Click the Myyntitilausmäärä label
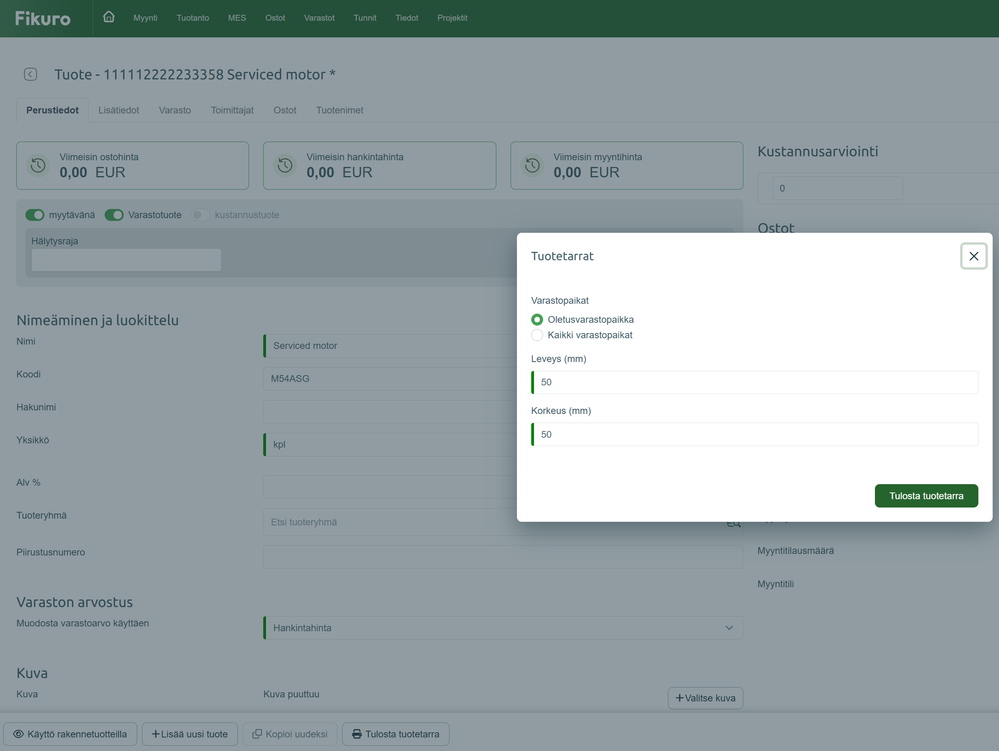 tap(795, 551)
